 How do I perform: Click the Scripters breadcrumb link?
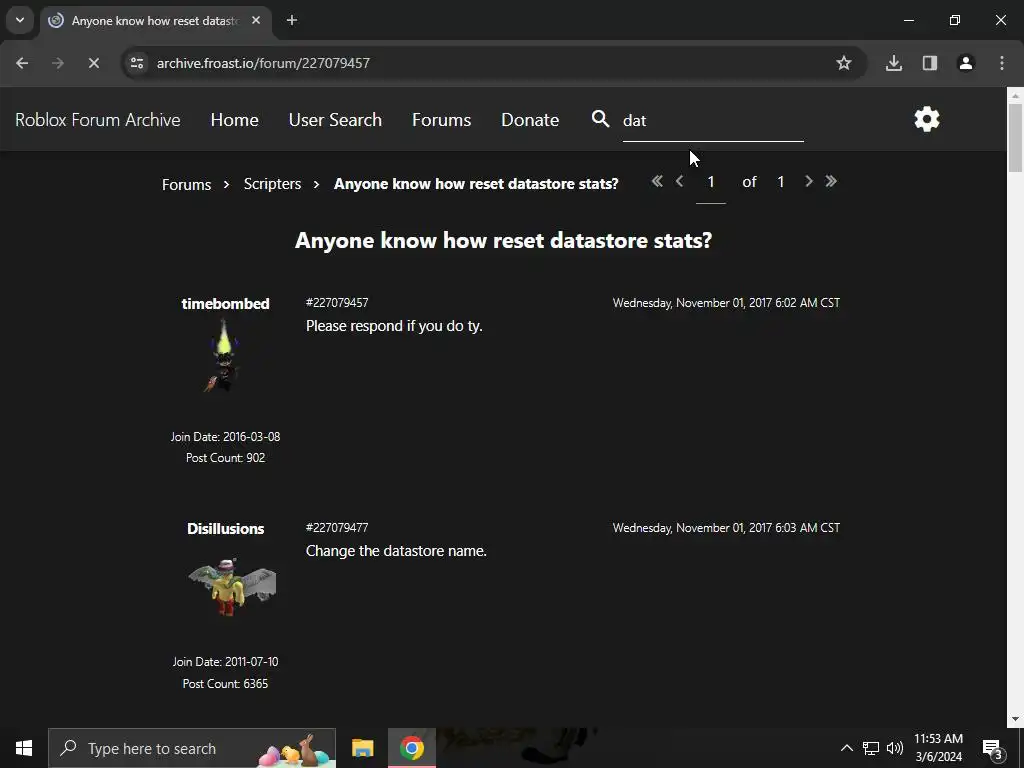tap(272, 184)
